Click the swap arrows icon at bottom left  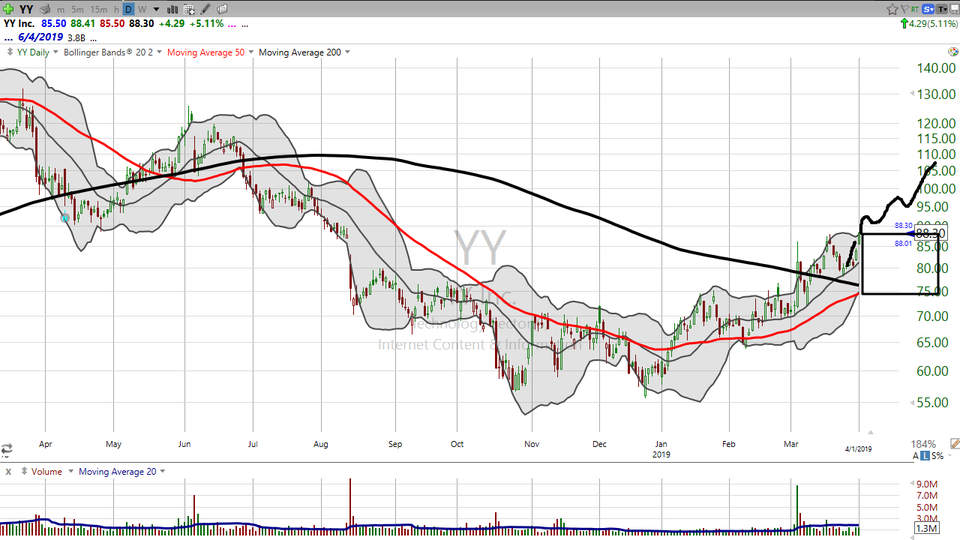point(7,449)
